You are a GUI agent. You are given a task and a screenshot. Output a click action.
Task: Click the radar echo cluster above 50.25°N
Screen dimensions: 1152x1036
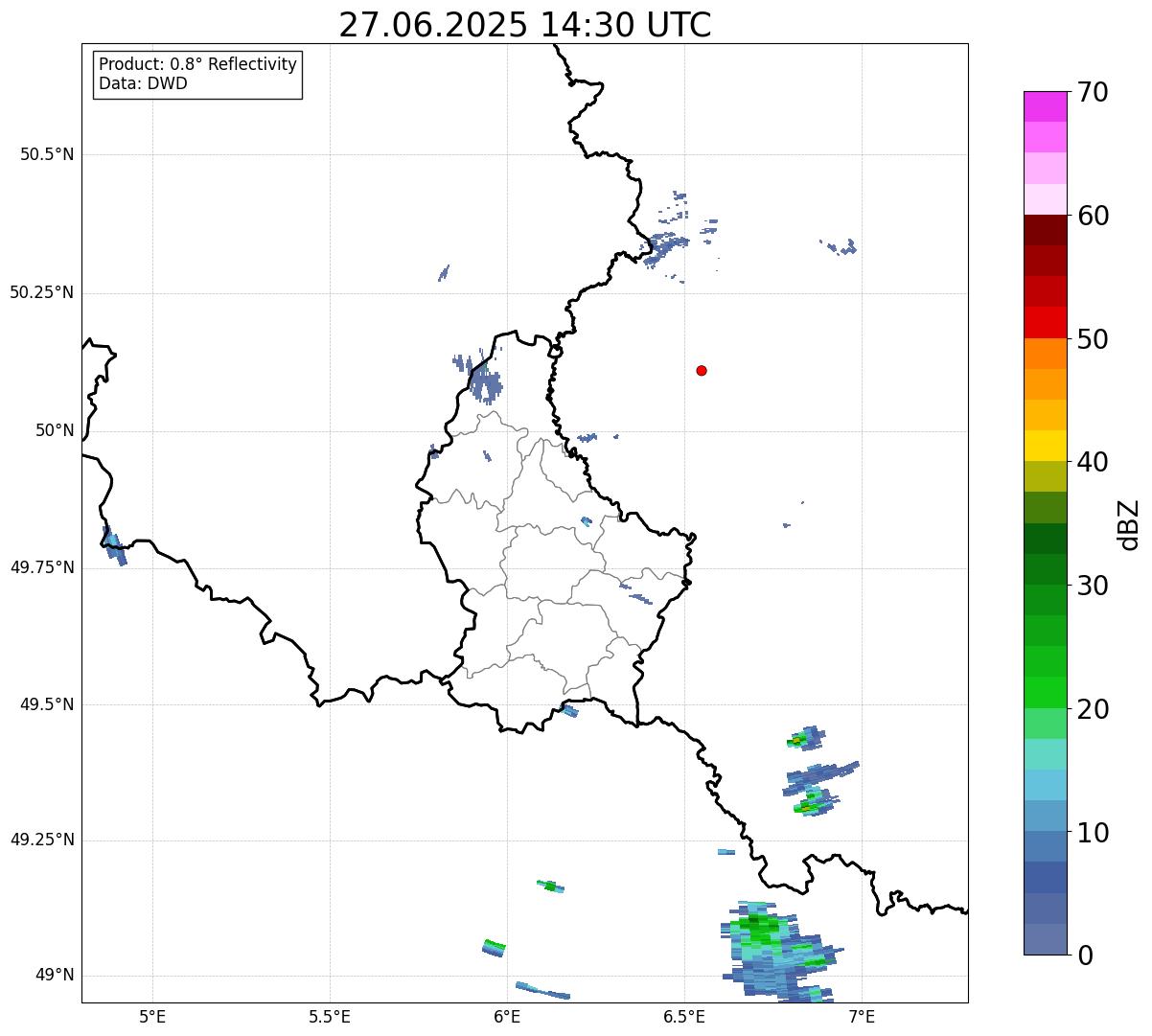coord(678,235)
